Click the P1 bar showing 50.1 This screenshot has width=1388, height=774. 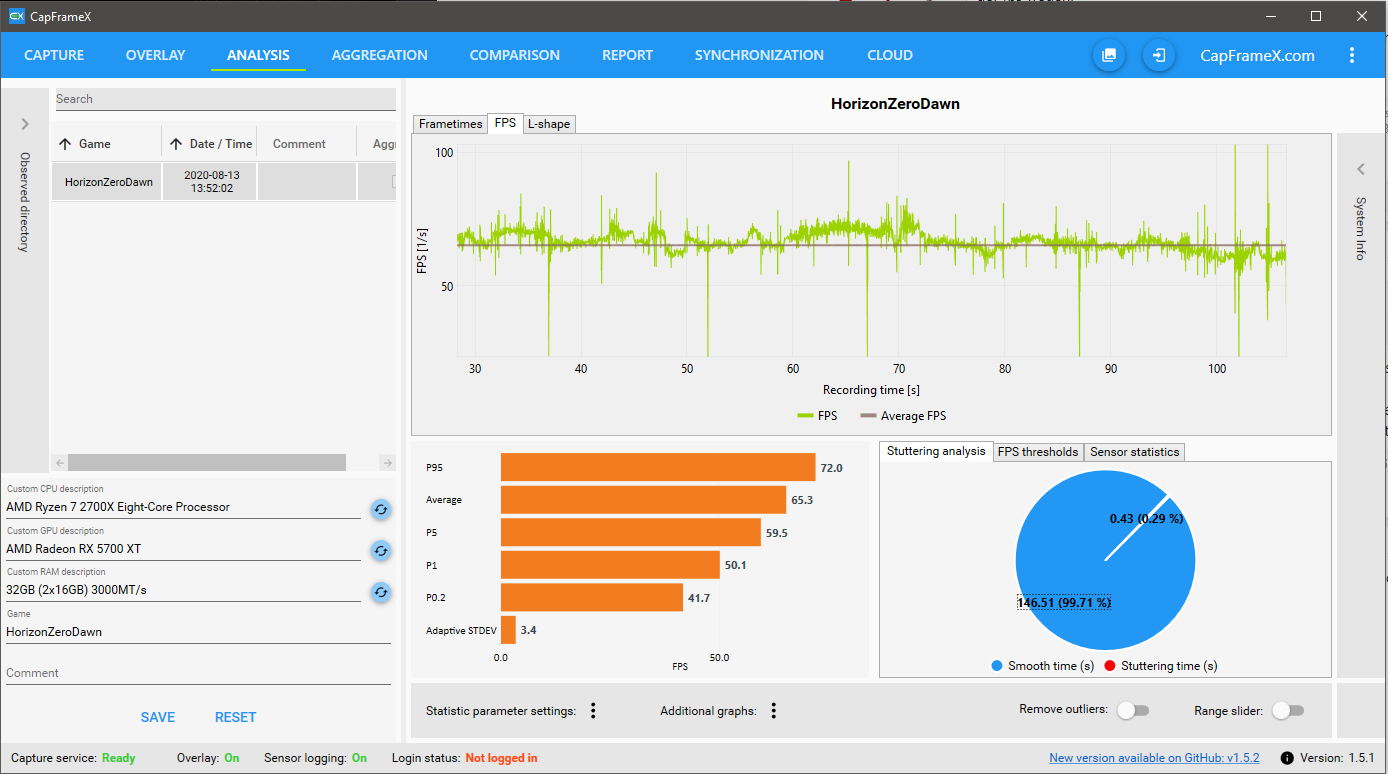coord(610,565)
